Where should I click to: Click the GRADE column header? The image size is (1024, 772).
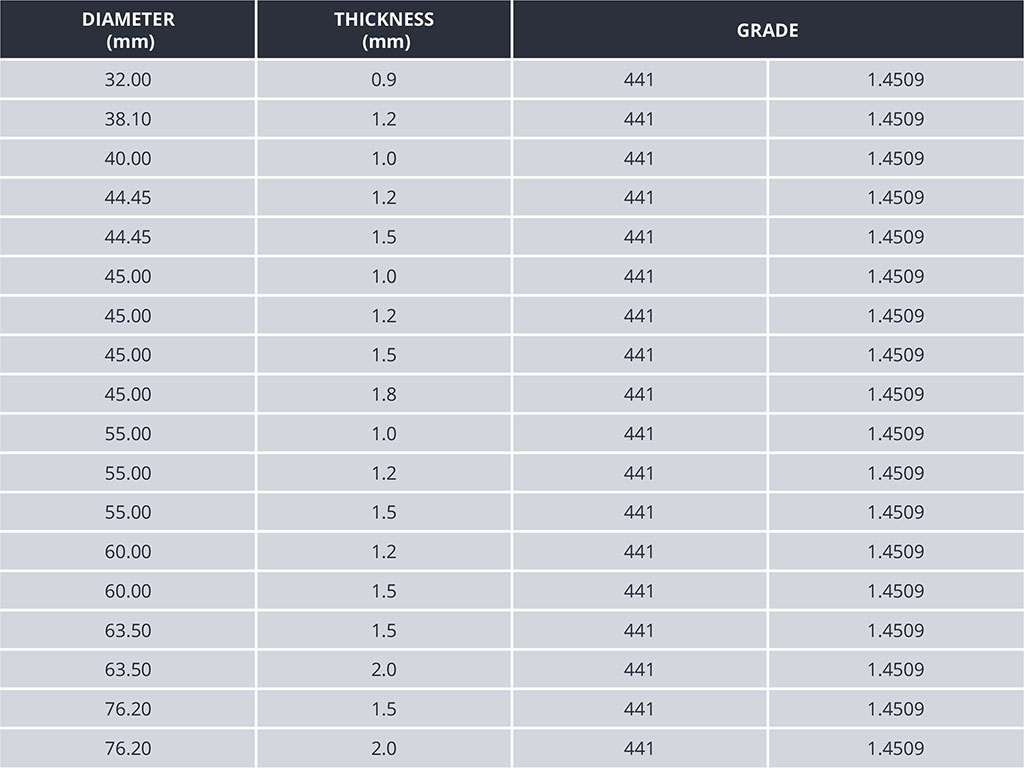coord(767,30)
